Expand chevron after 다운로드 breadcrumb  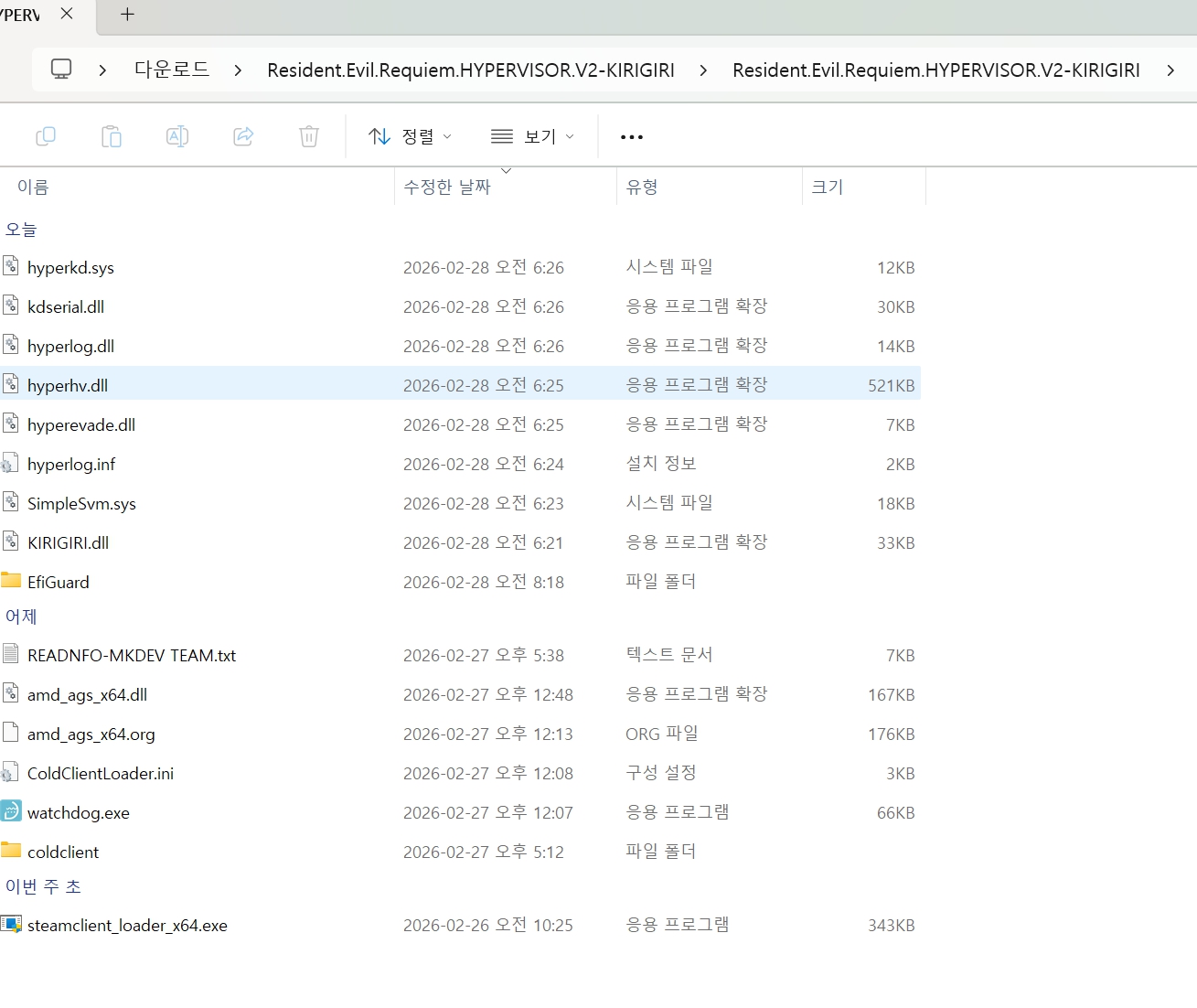[238, 70]
